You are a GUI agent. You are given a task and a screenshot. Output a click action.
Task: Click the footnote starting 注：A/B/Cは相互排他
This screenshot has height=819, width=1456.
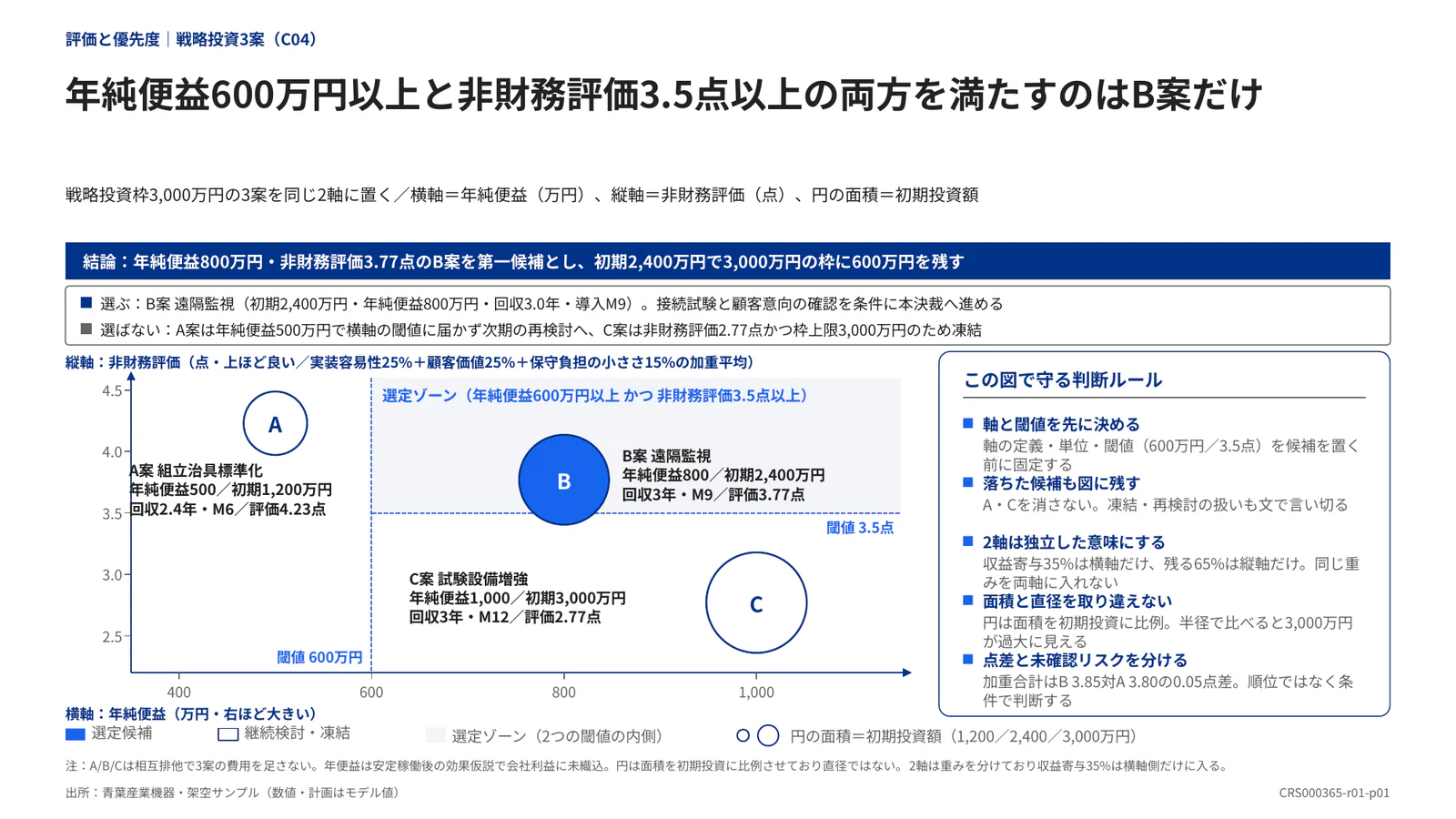pyautogui.click(x=647, y=766)
